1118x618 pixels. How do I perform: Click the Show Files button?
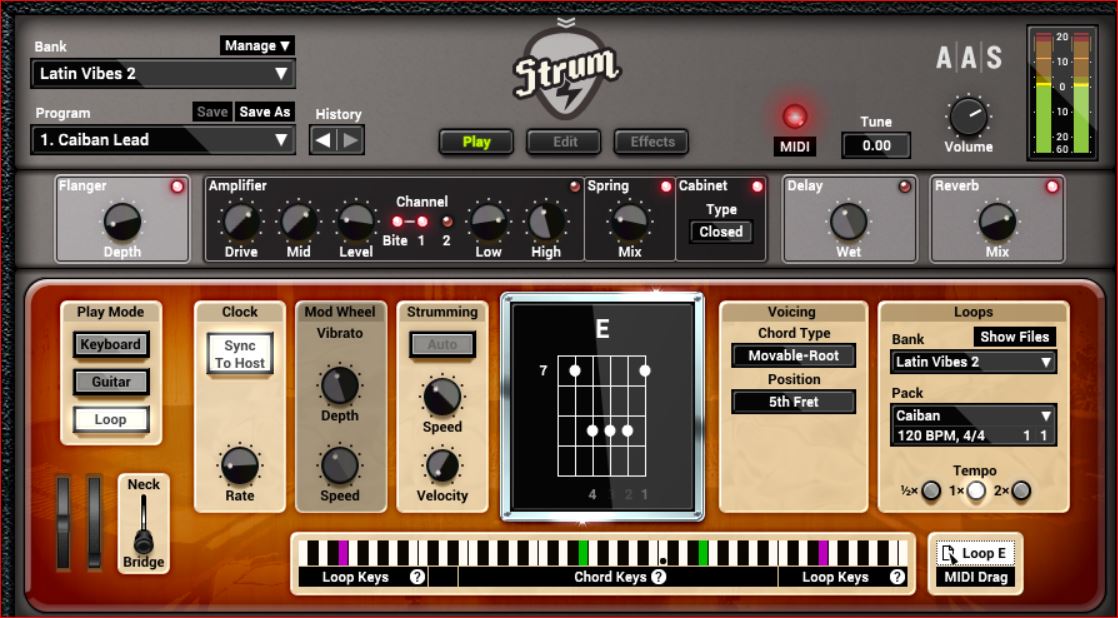tap(1015, 336)
